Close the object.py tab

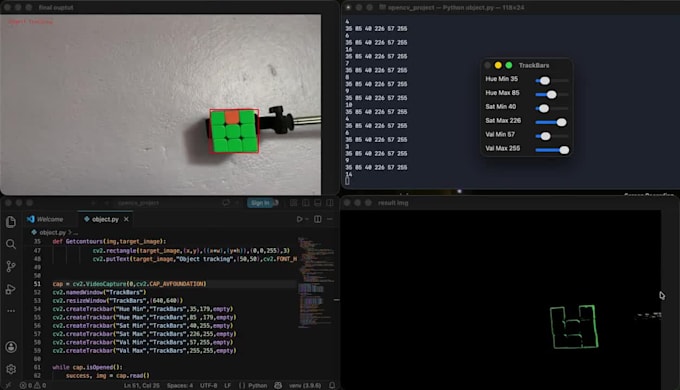(126, 219)
